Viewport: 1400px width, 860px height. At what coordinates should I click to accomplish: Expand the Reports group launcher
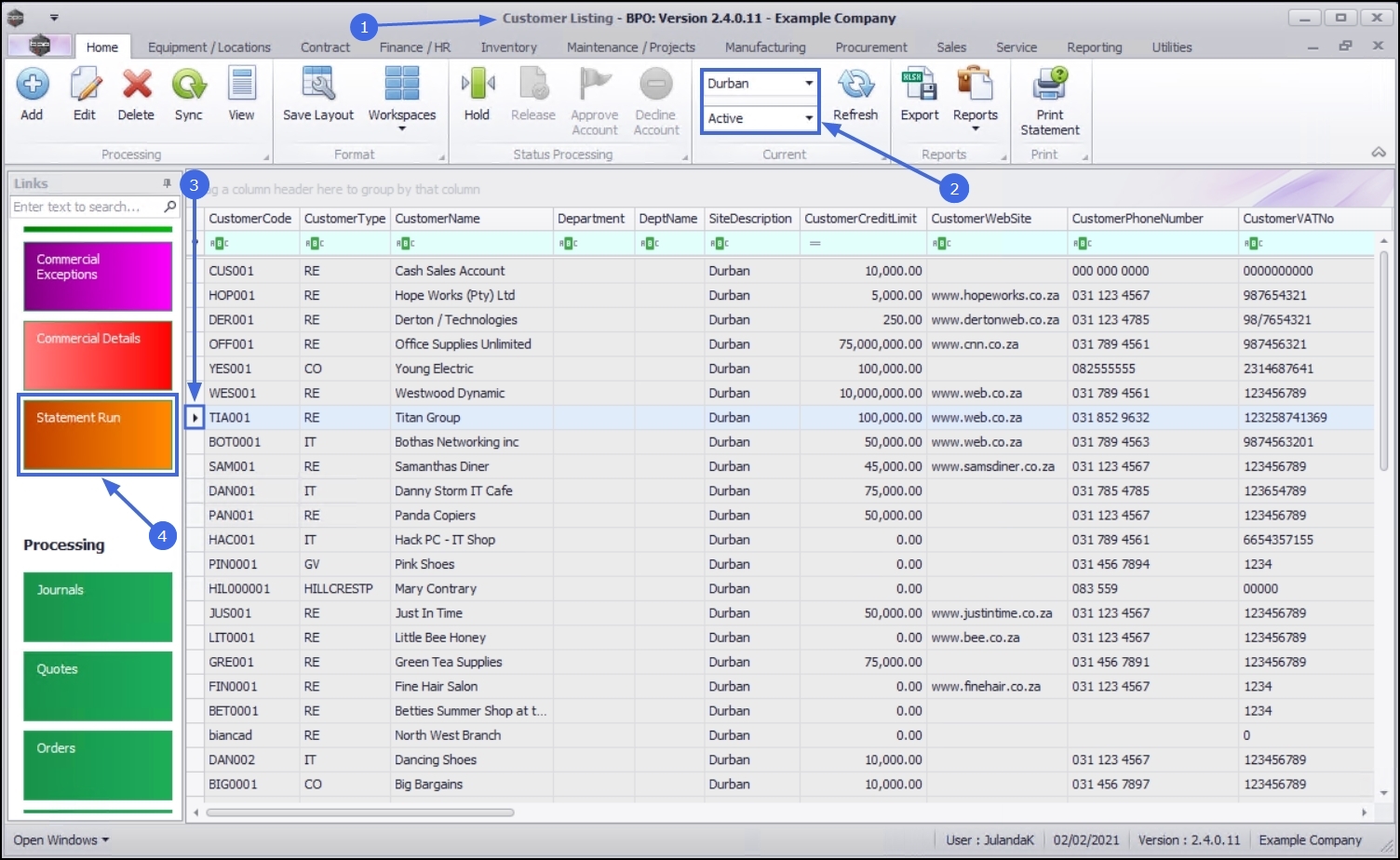(1003, 157)
